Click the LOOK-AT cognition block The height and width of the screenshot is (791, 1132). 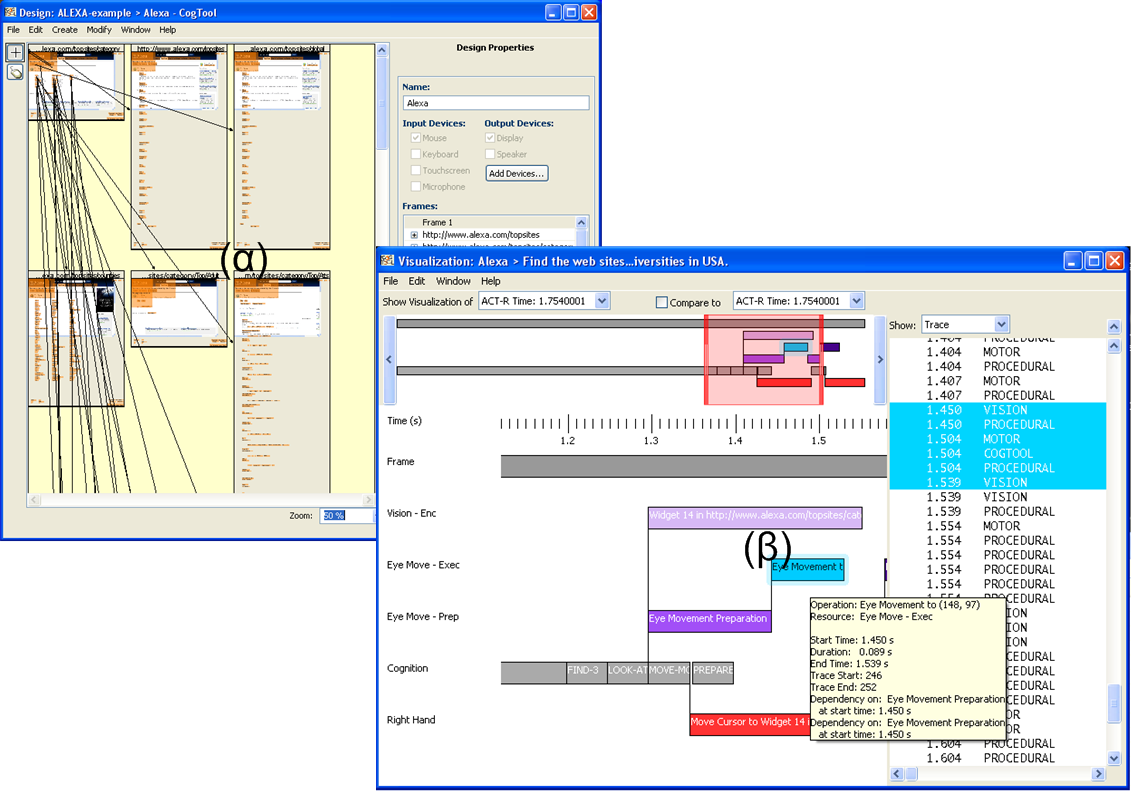coord(627,673)
